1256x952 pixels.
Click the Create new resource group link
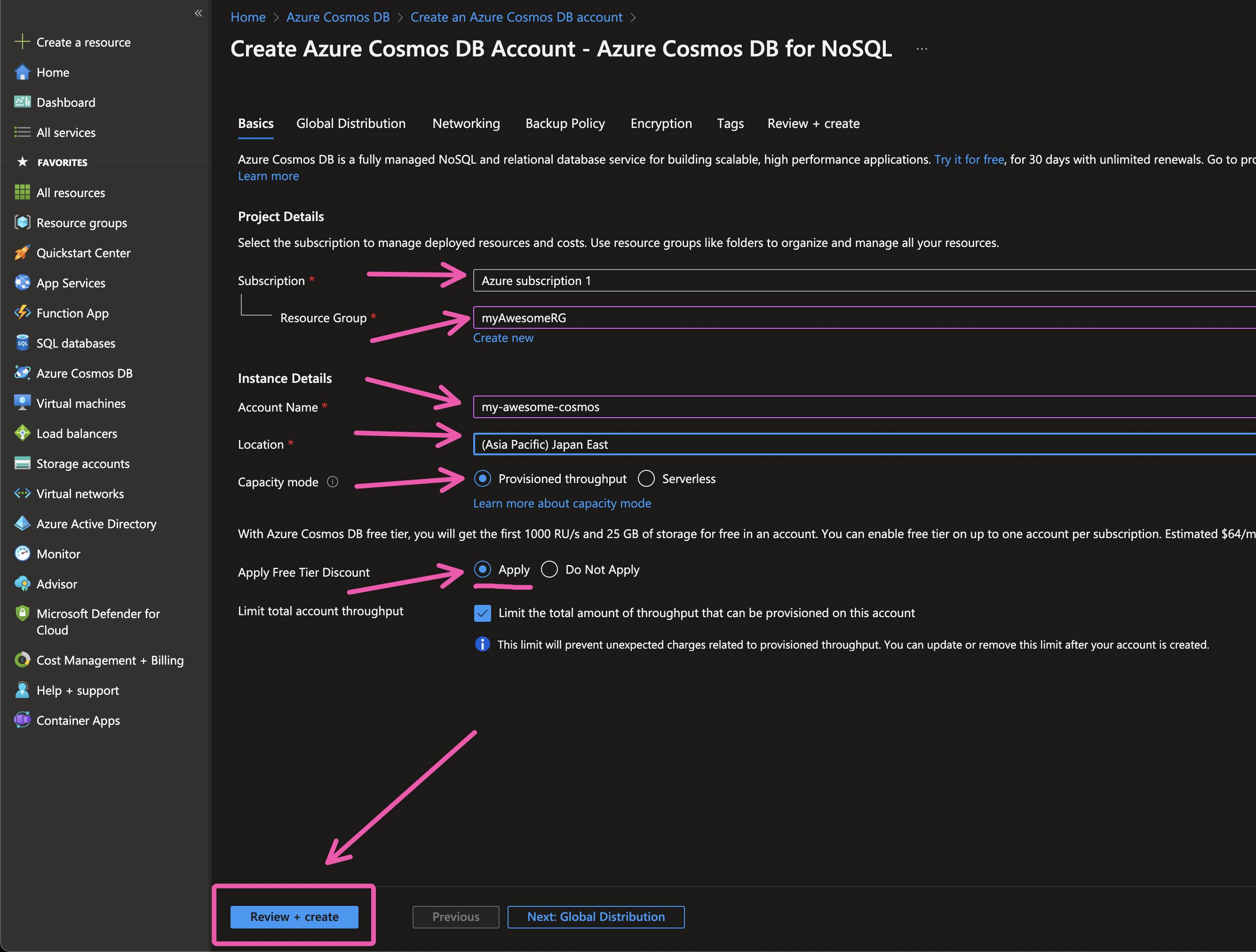(503, 338)
